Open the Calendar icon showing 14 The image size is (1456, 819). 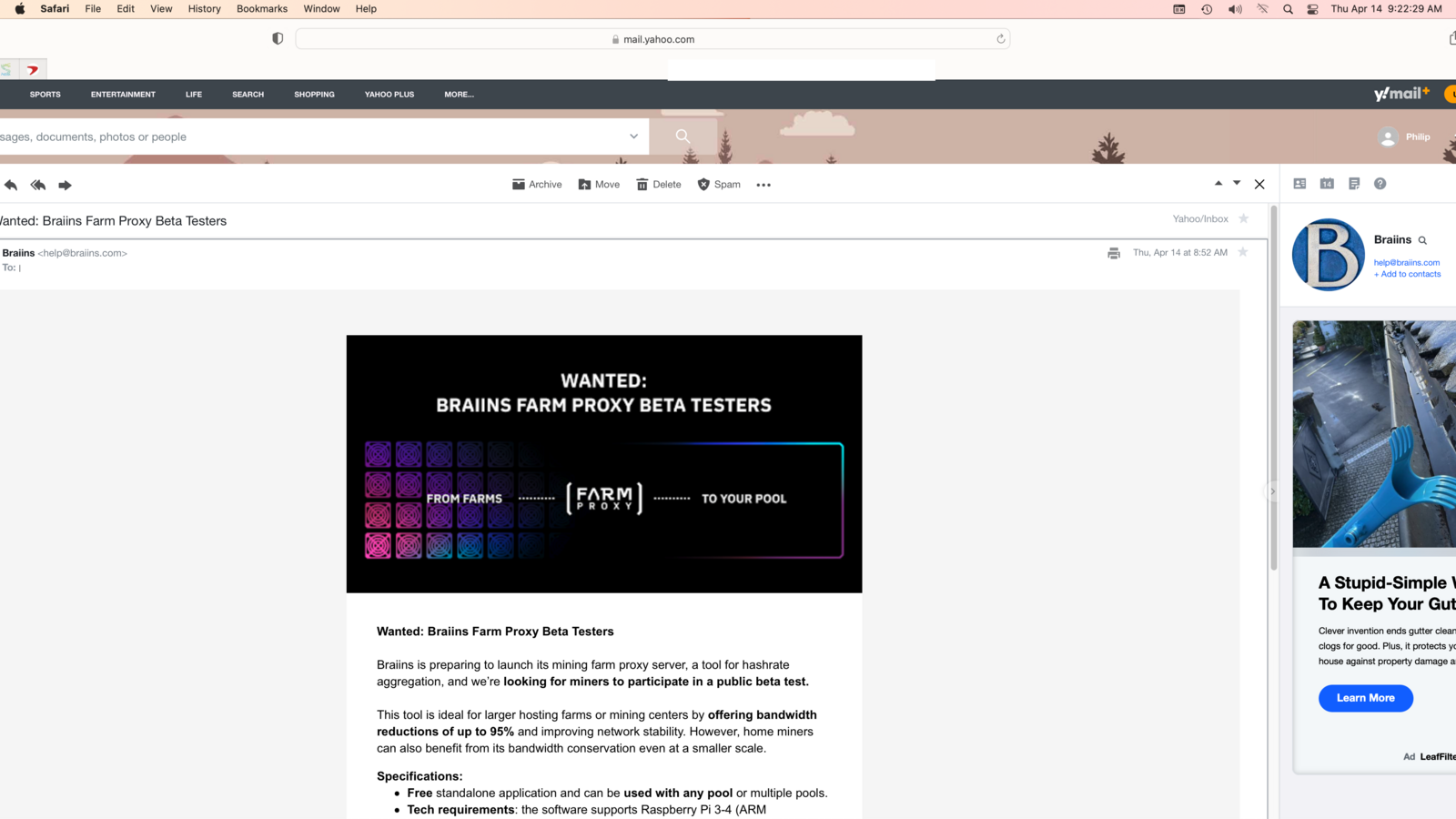point(1327,184)
